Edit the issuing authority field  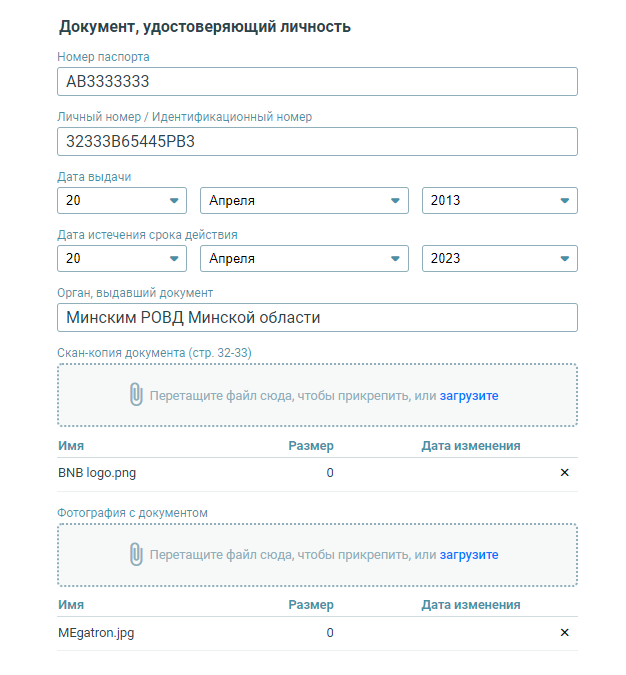(317, 317)
